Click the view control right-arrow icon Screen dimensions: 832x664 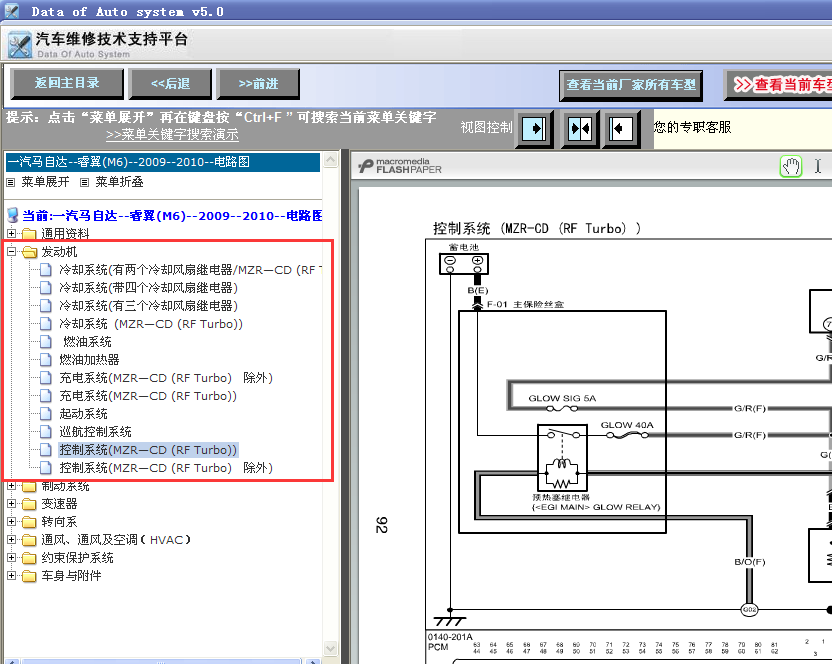coord(534,128)
